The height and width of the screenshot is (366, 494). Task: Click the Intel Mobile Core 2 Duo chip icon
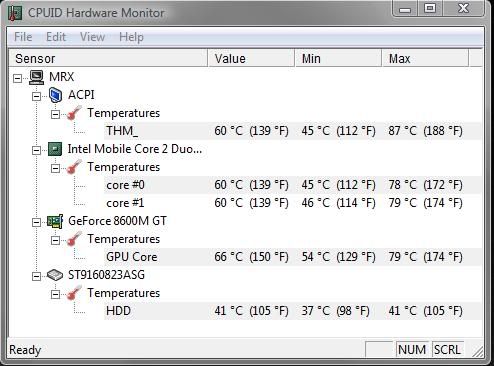(55, 149)
